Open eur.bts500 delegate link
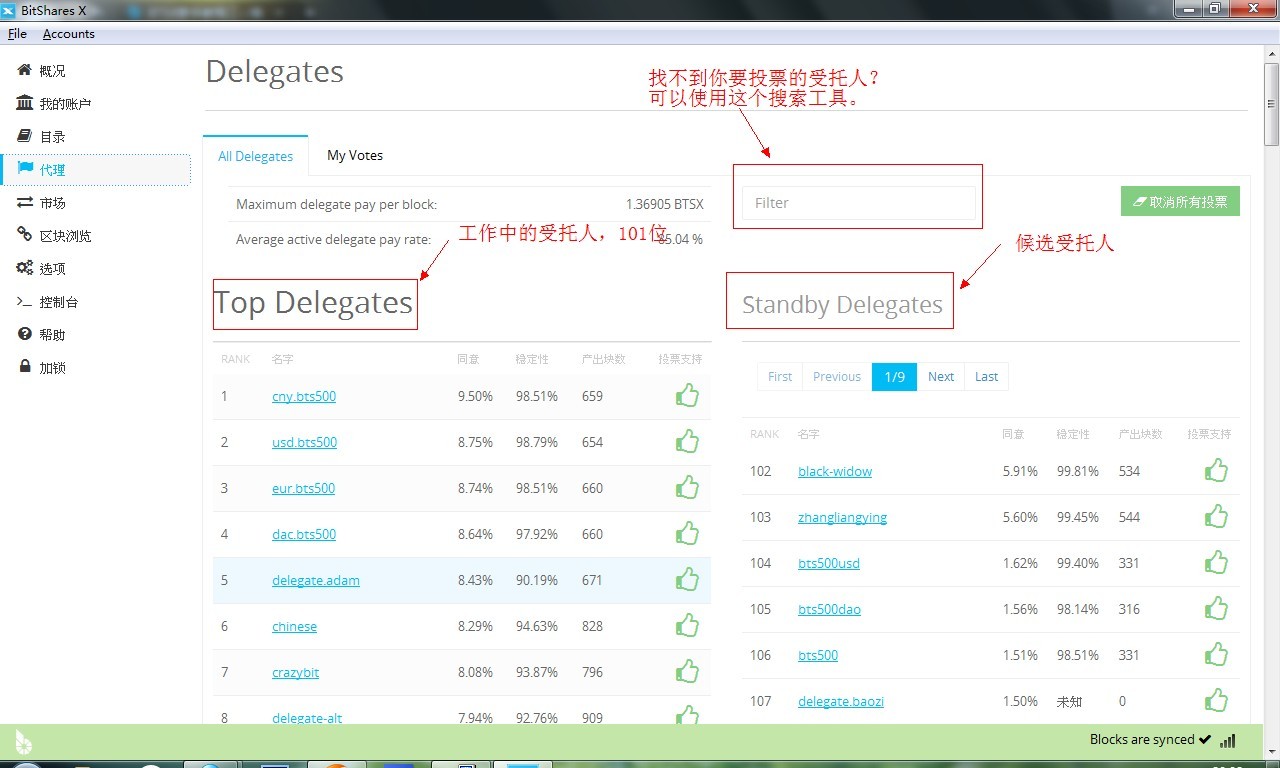 [x=303, y=488]
